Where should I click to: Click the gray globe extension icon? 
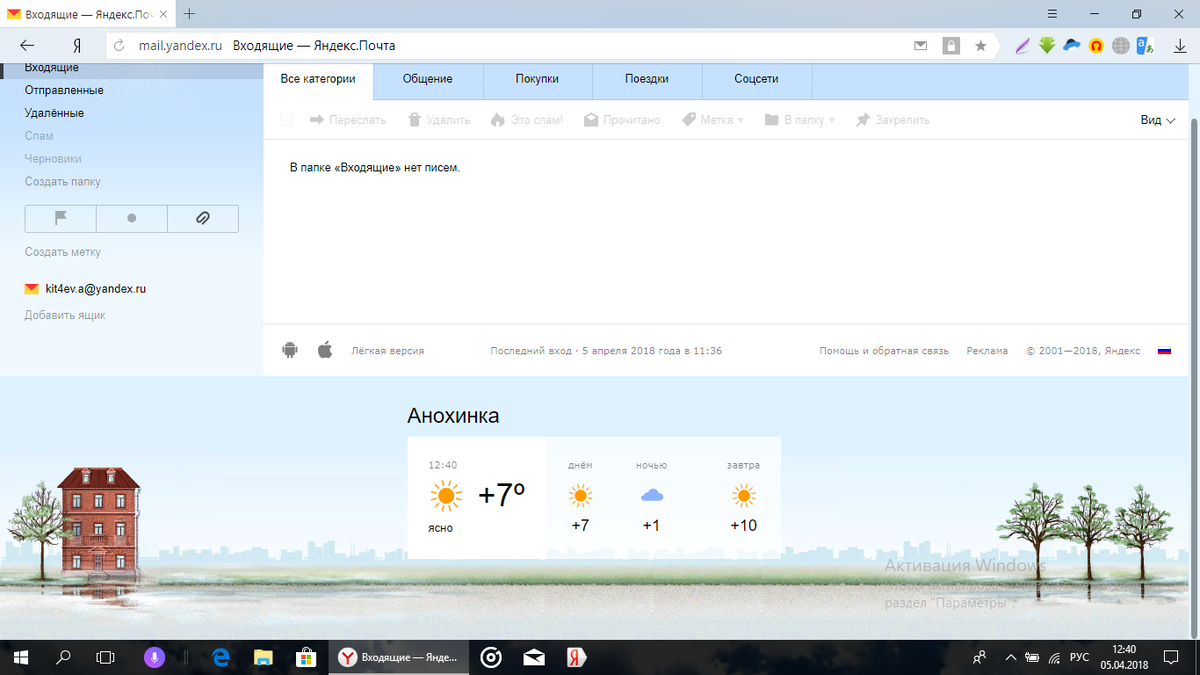pos(1121,45)
